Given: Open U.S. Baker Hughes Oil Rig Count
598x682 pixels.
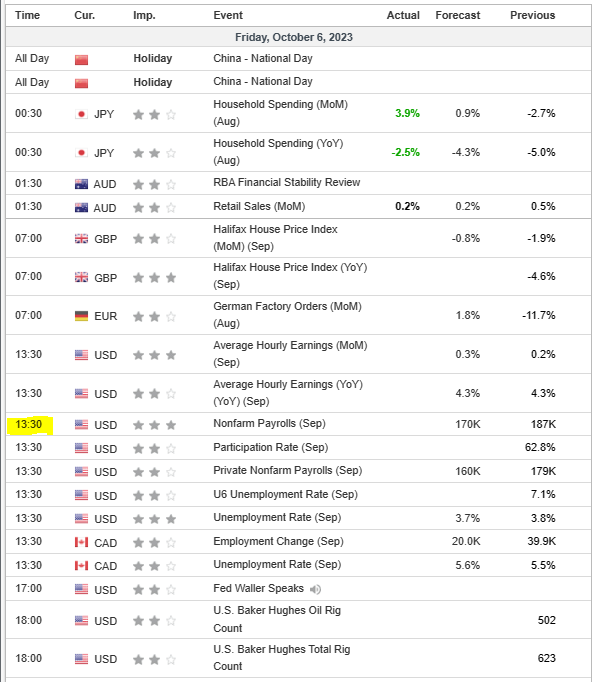Looking at the screenshot, I should click(277, 619).
